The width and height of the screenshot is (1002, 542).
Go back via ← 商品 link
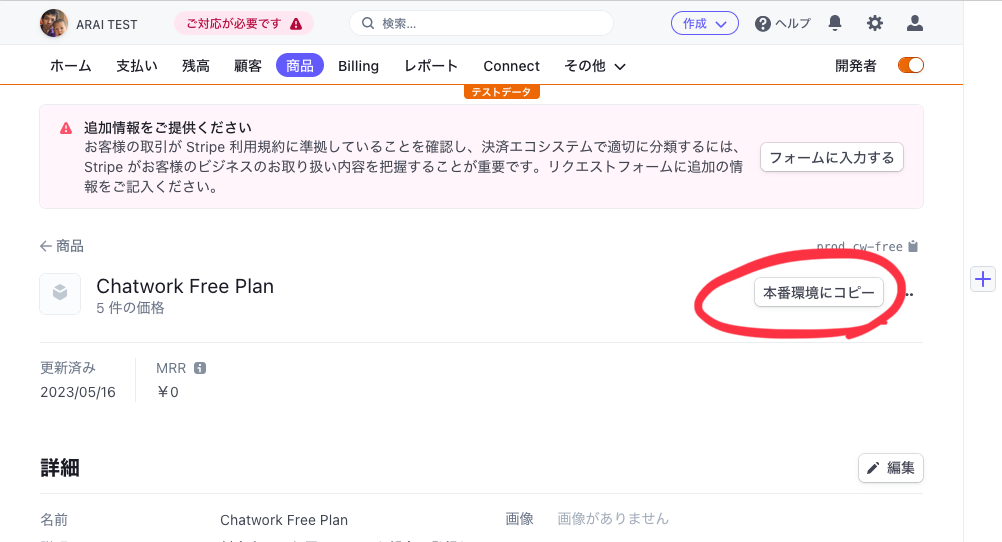coord(61,246)
